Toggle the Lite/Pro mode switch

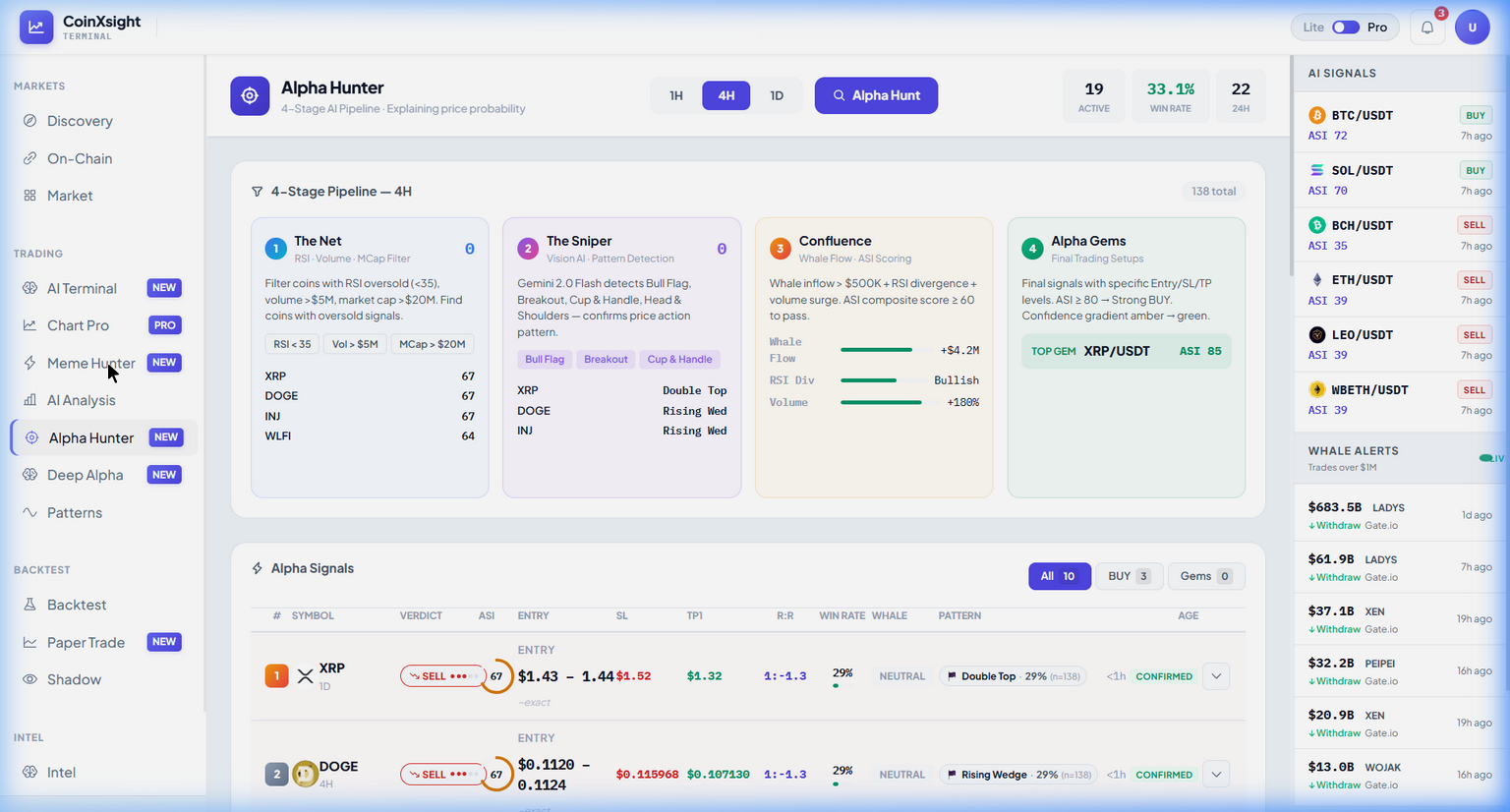coord(1345,28)
